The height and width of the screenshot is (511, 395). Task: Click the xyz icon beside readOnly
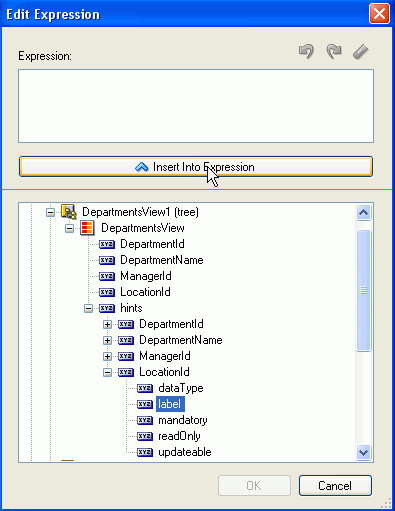pyautogui.click(x=145, y=436)
